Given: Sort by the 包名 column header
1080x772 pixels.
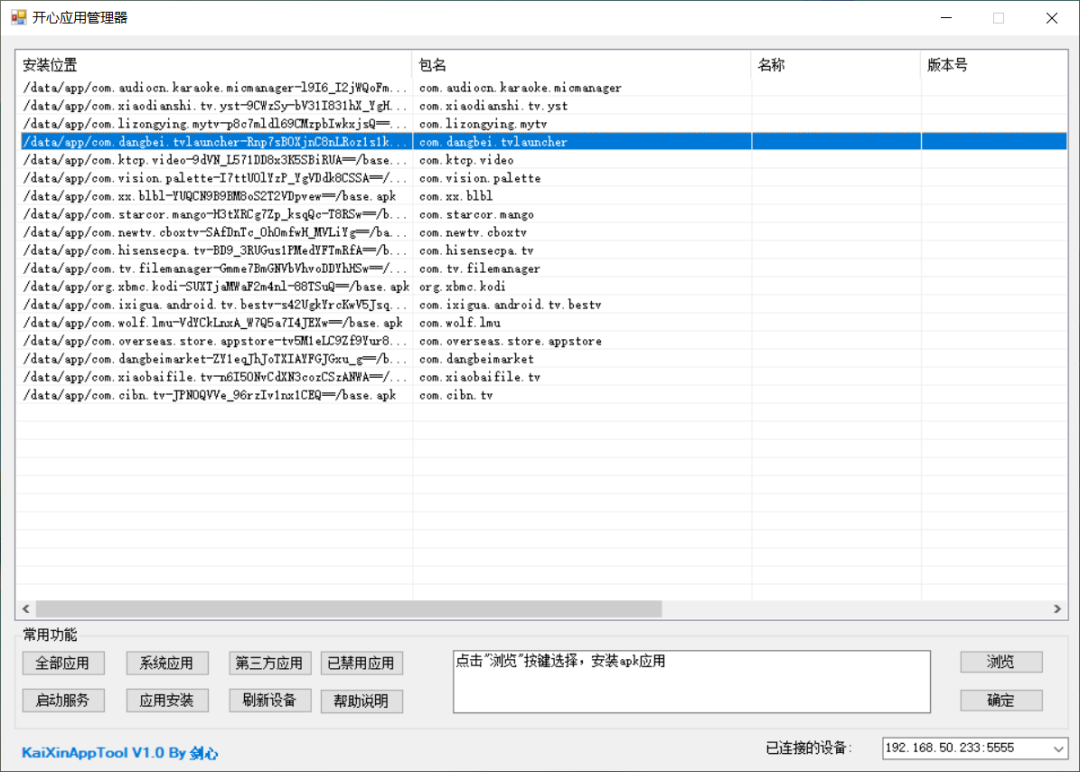Looking at the screenshot, I should tap(581, 65).
